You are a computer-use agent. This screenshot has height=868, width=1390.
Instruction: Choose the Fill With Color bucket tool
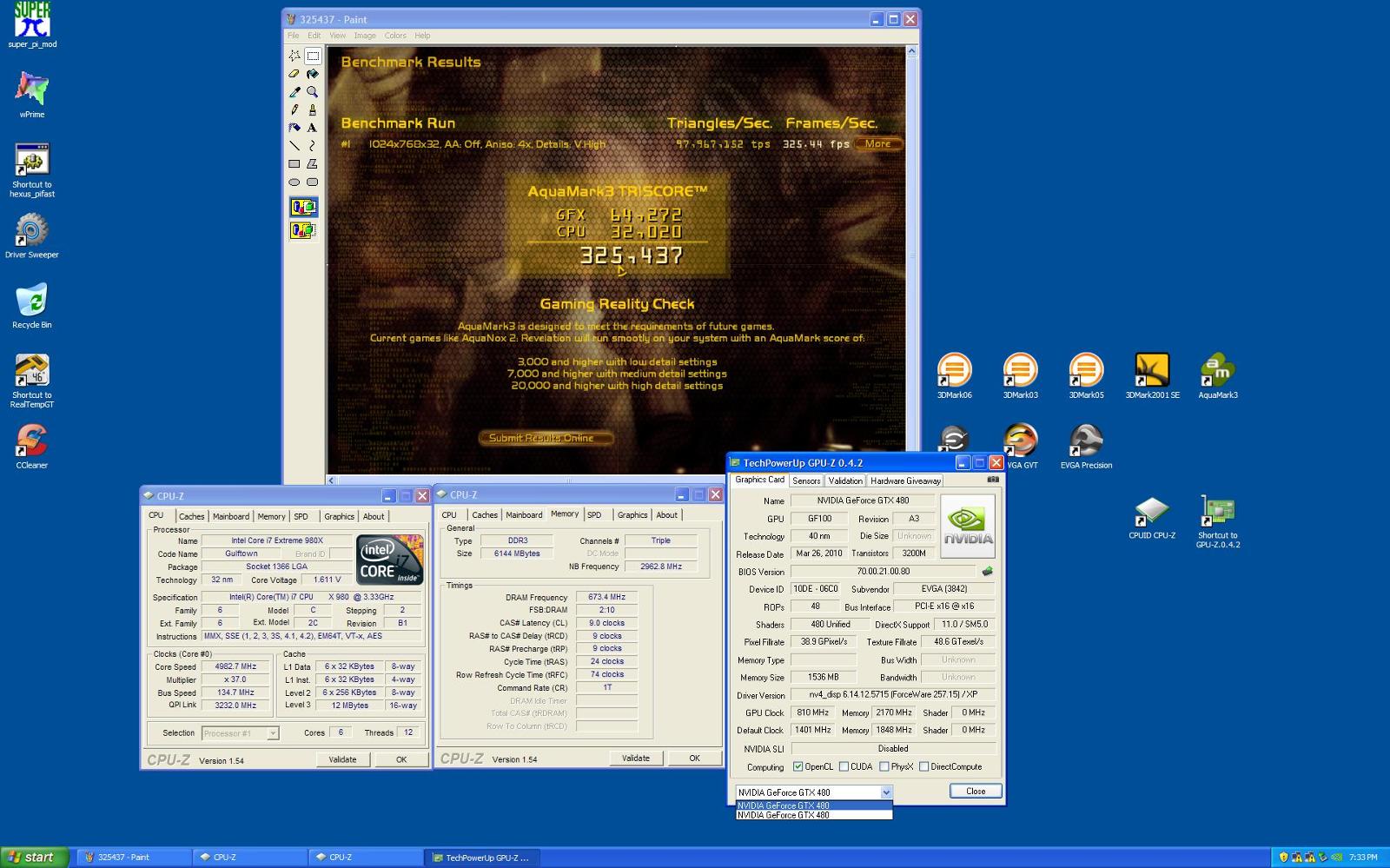(313, 74)
